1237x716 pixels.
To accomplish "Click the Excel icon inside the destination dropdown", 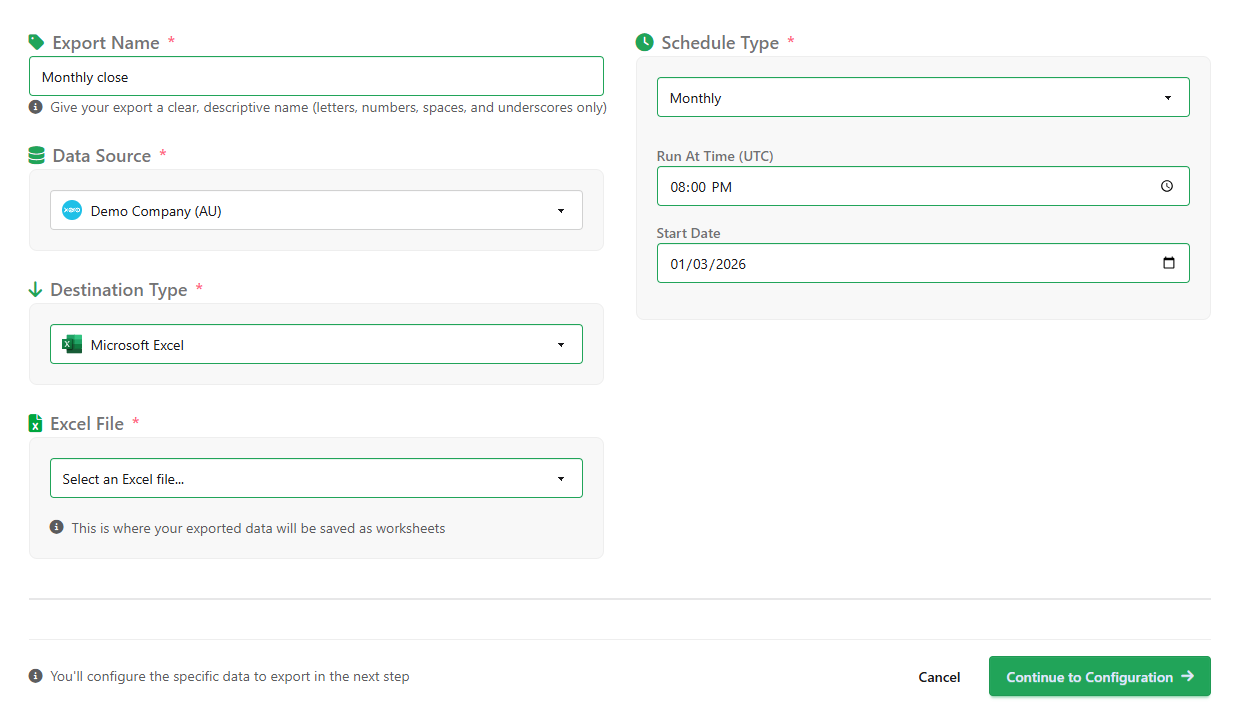I will pos(71,343).
